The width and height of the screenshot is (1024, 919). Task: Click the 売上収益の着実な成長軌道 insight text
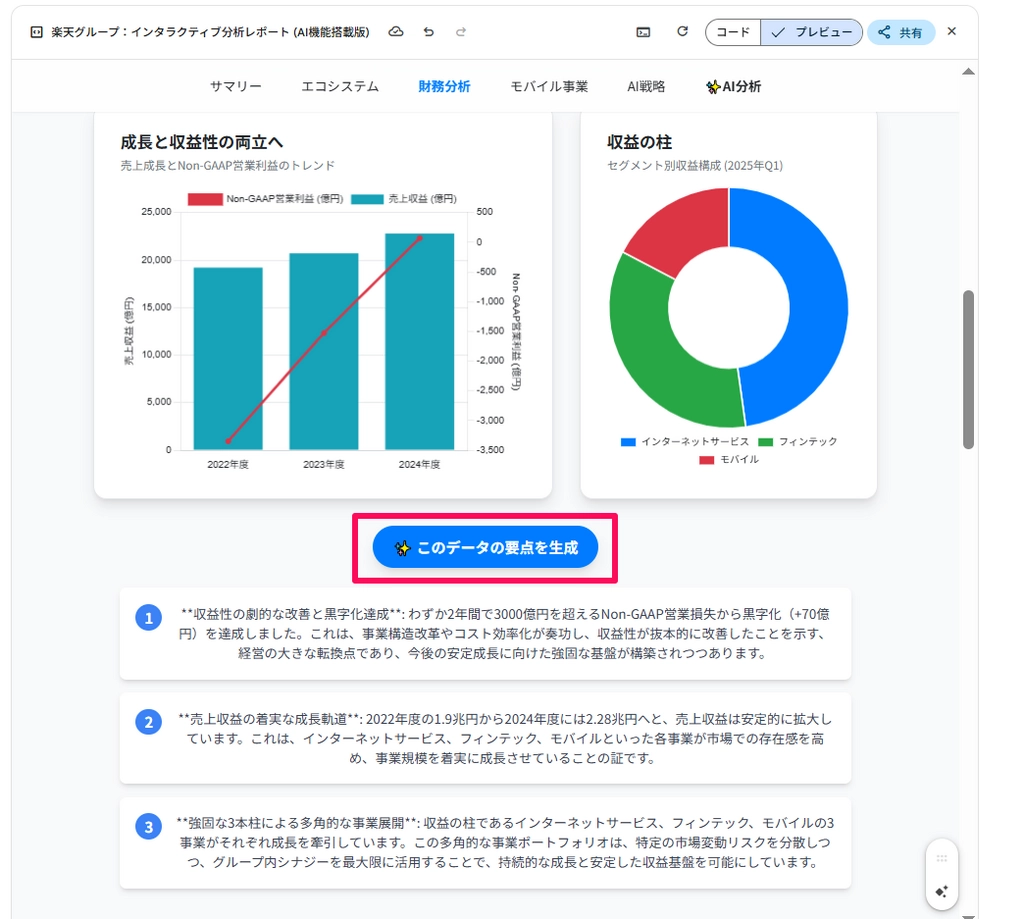[x=505, y=738]
